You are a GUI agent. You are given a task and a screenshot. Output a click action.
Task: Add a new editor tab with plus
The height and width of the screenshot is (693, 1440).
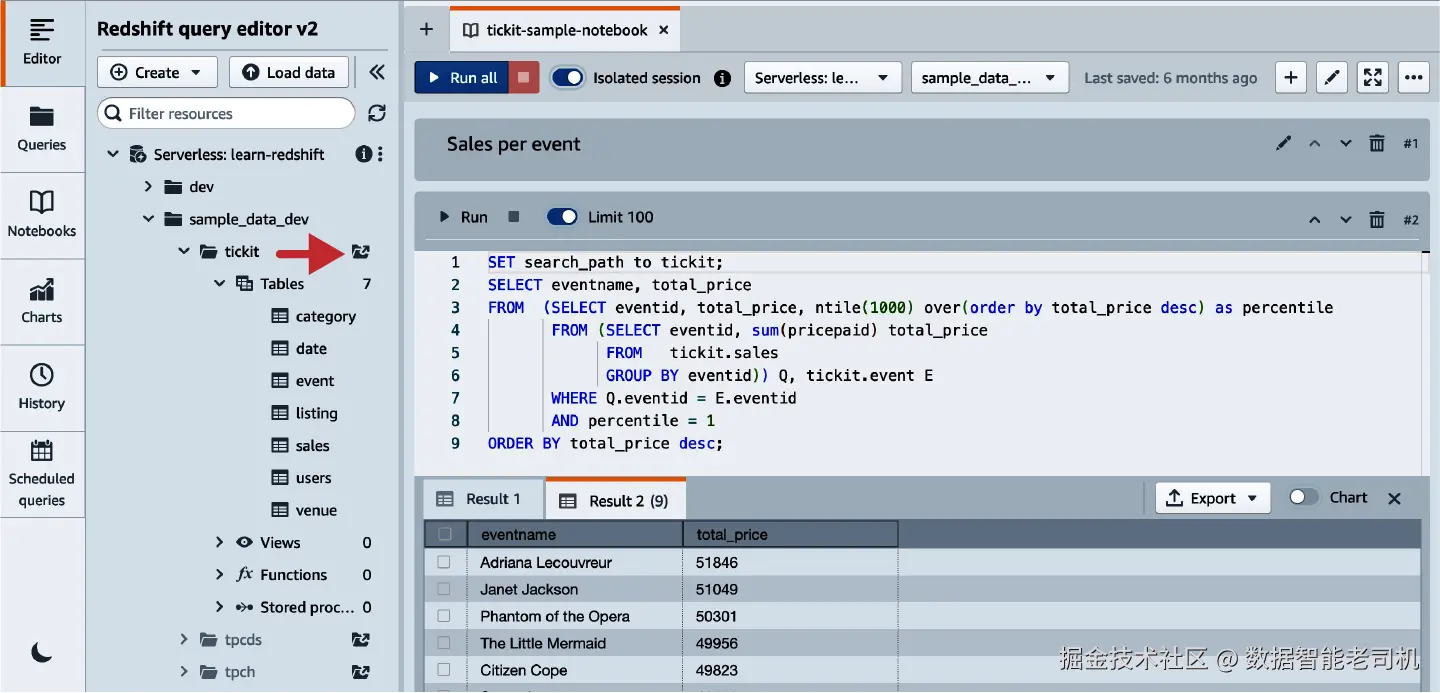(x=426, y=29)
